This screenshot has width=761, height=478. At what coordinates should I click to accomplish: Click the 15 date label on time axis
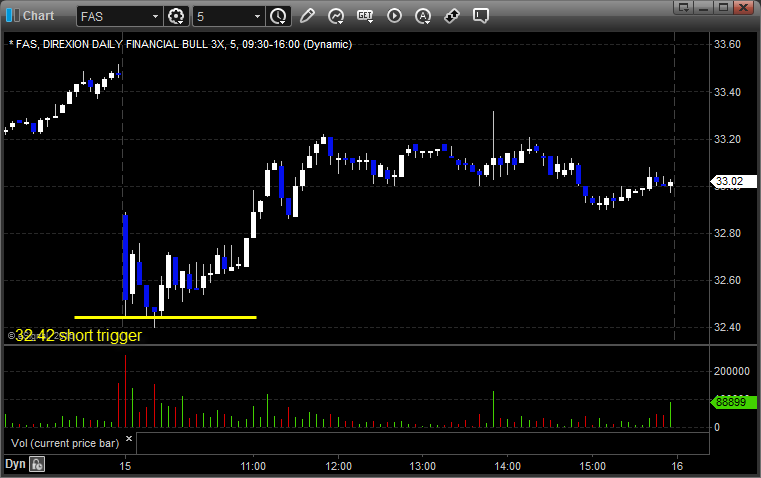click(x=125, y=466)
